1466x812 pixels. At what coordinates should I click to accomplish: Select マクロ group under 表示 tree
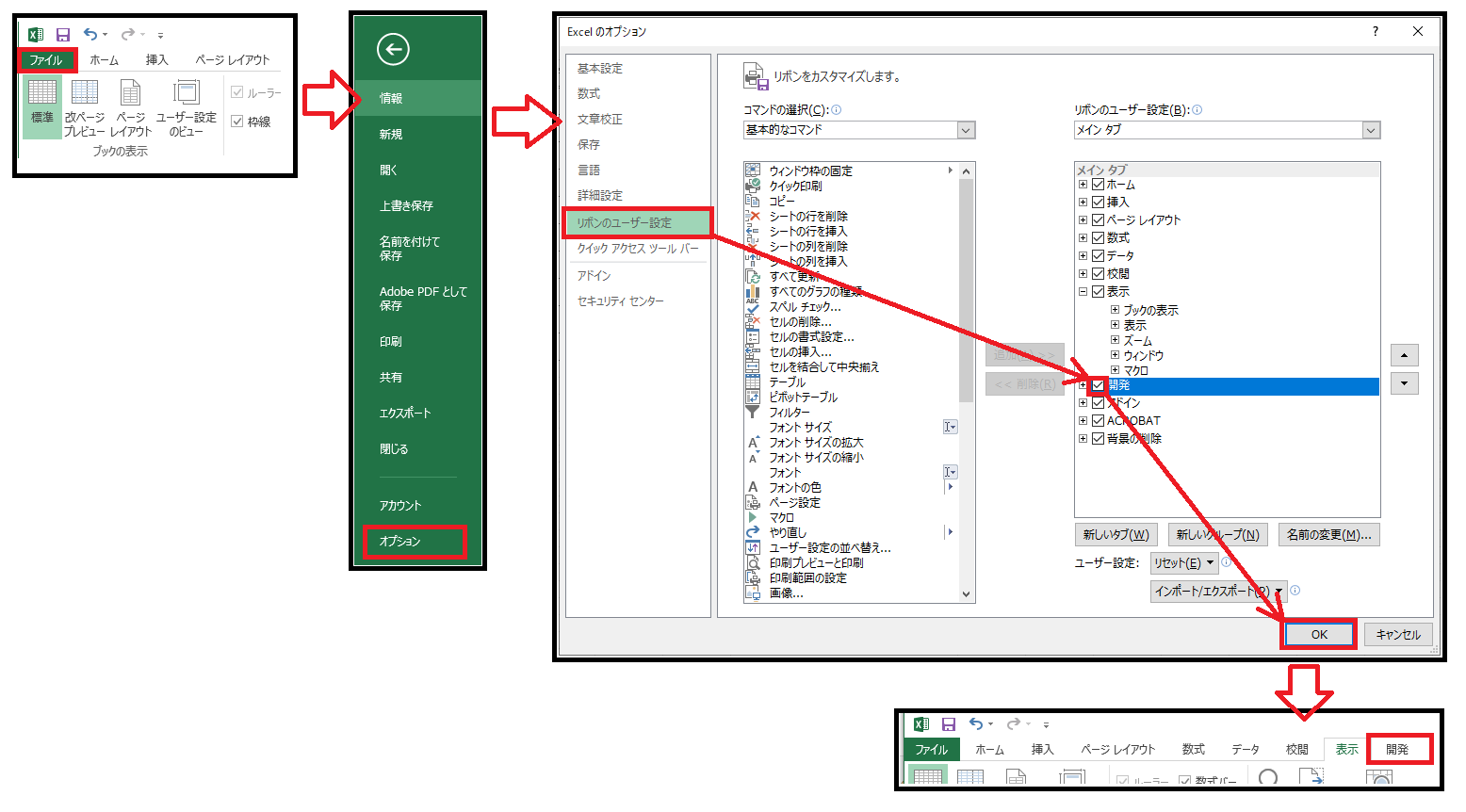[x=1135, y=370]
